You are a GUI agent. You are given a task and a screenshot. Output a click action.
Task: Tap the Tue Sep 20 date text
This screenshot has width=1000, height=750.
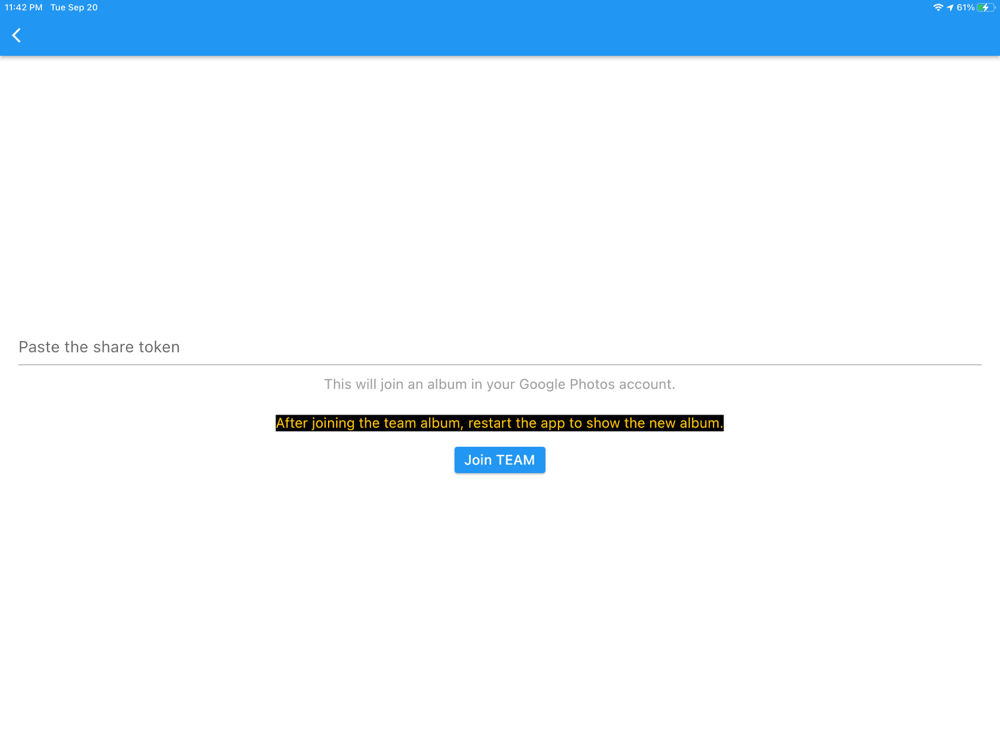click(x=74, y=8)
